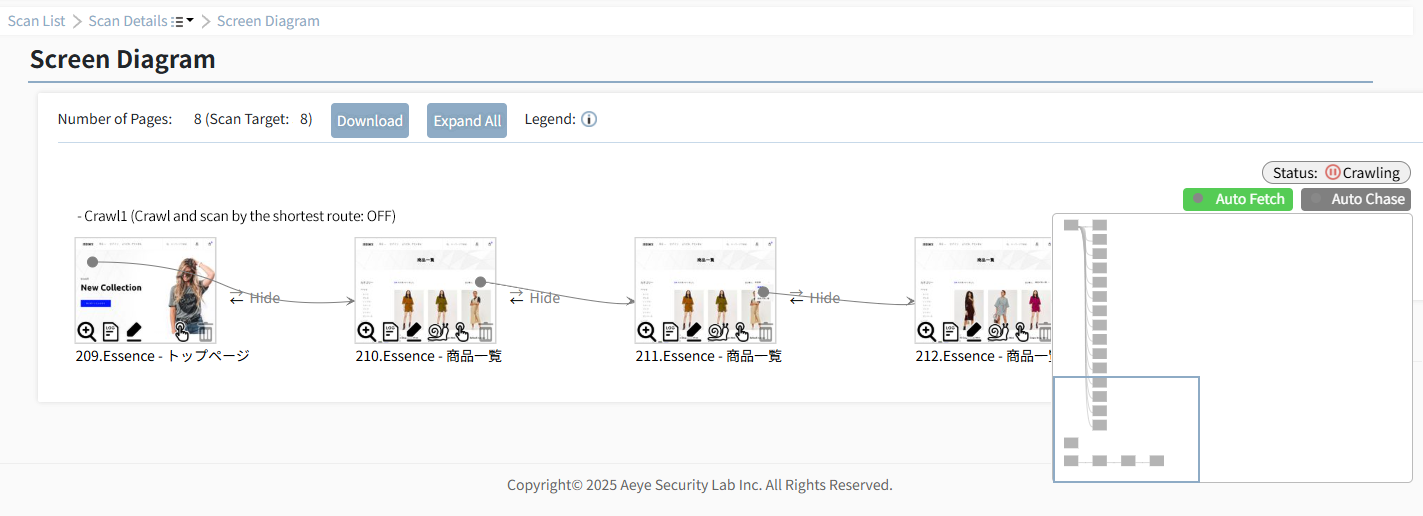Viewport: 1423px width, 516px height.
Task: Hide the transition between pages 211 and 212
Action: [815, 298]
